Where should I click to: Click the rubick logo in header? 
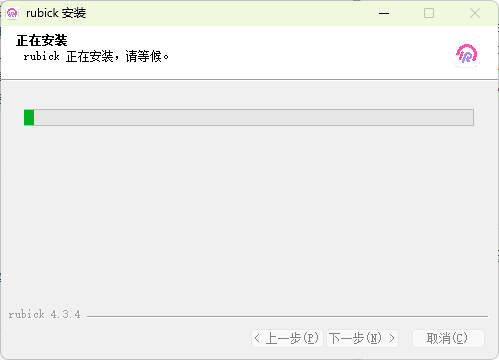[466, 54]
